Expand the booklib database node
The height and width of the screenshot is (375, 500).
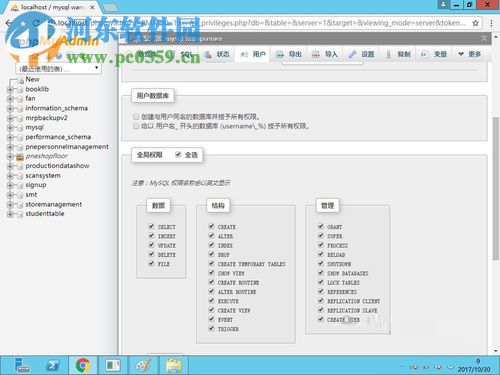coord(10,89)
